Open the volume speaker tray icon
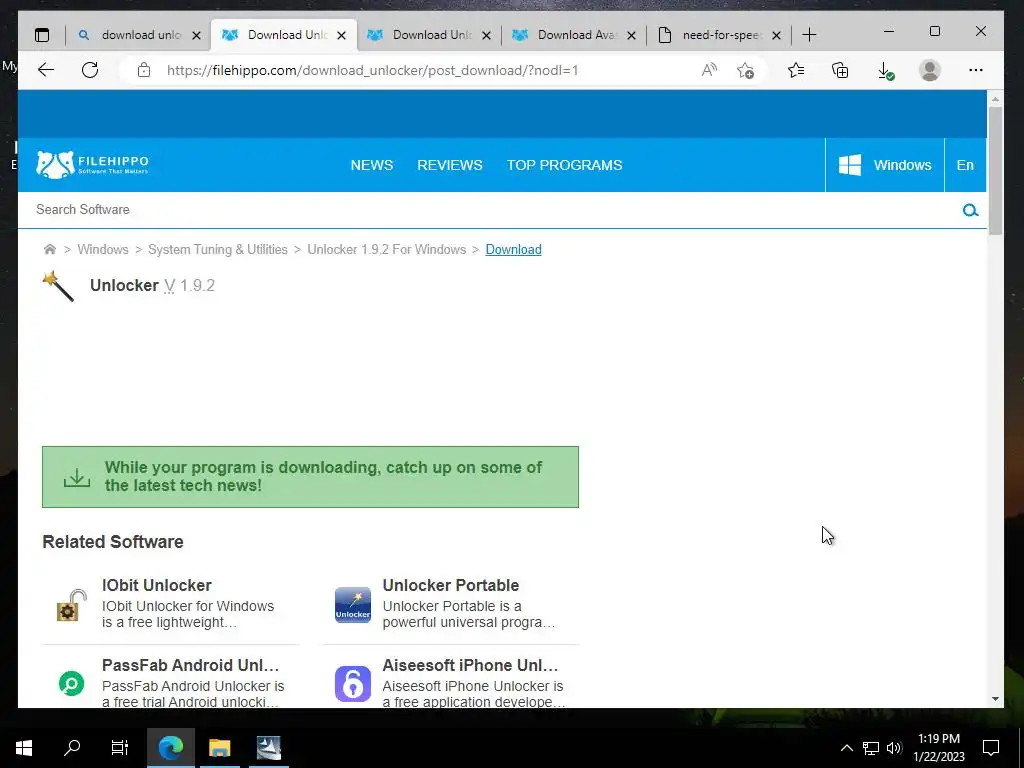Viewport: 1024px width, 768px height. 894,748
